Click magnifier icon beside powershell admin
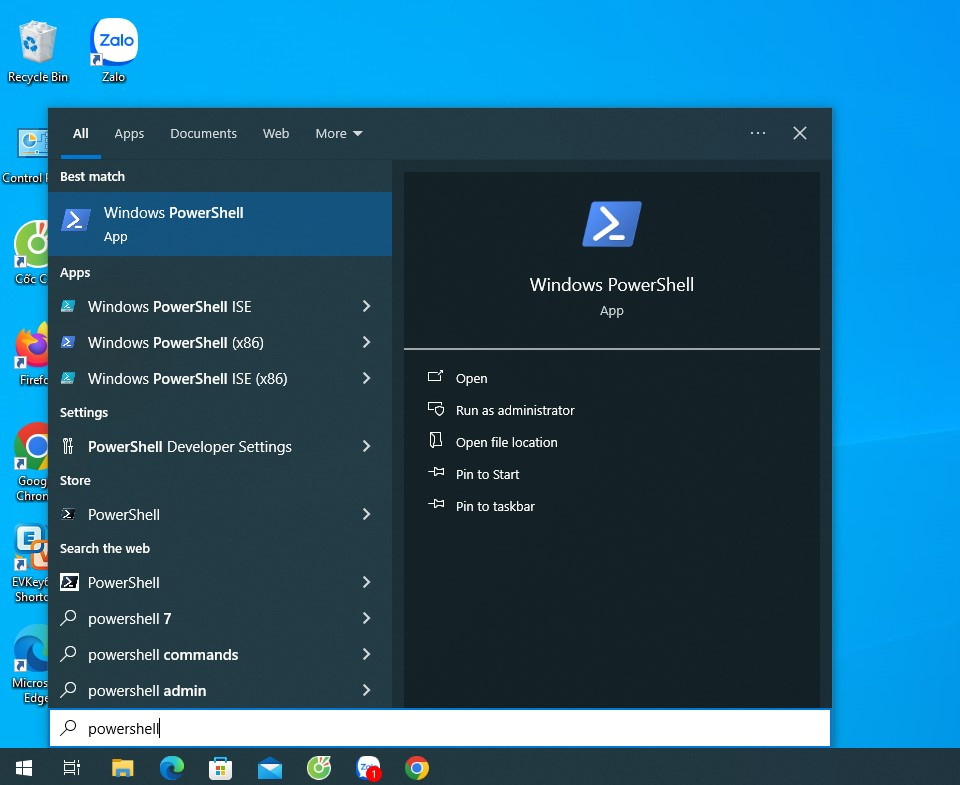 pos(69,690)
